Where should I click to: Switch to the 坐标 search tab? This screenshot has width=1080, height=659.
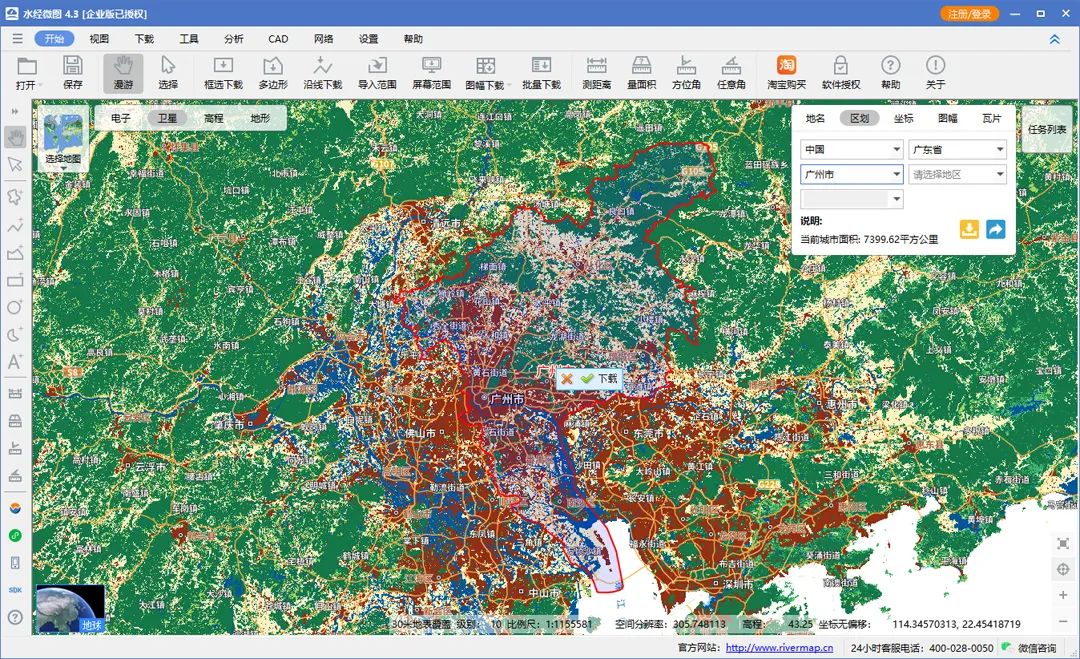coord(904,118)
